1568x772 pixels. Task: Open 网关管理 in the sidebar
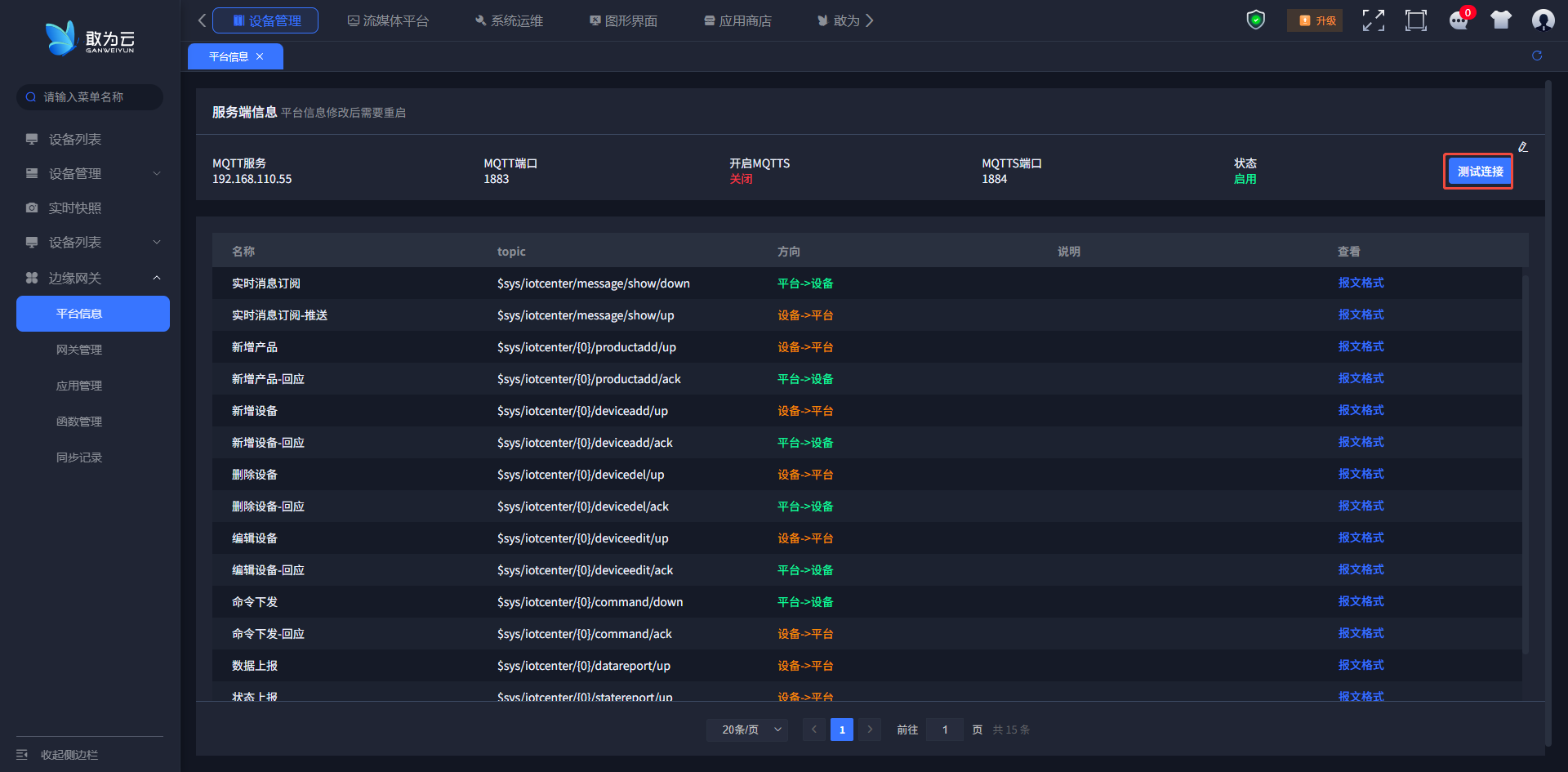(x=79, y=350)
